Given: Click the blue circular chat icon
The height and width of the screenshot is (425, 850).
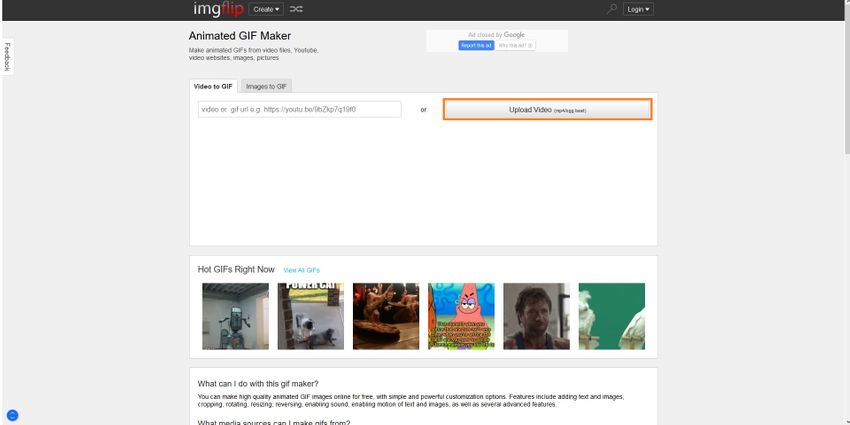Looking at the screenshot, I should click(x=12, y=416).
